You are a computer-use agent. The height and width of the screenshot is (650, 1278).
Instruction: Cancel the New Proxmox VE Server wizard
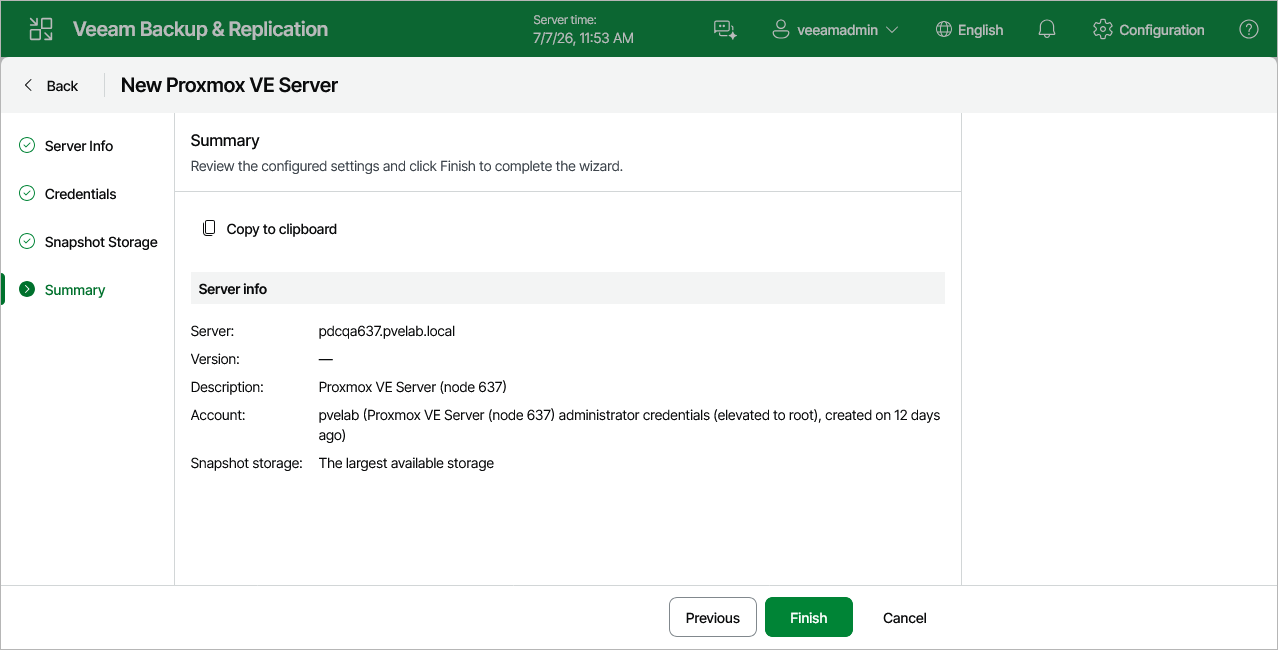(x=905, y=617)
